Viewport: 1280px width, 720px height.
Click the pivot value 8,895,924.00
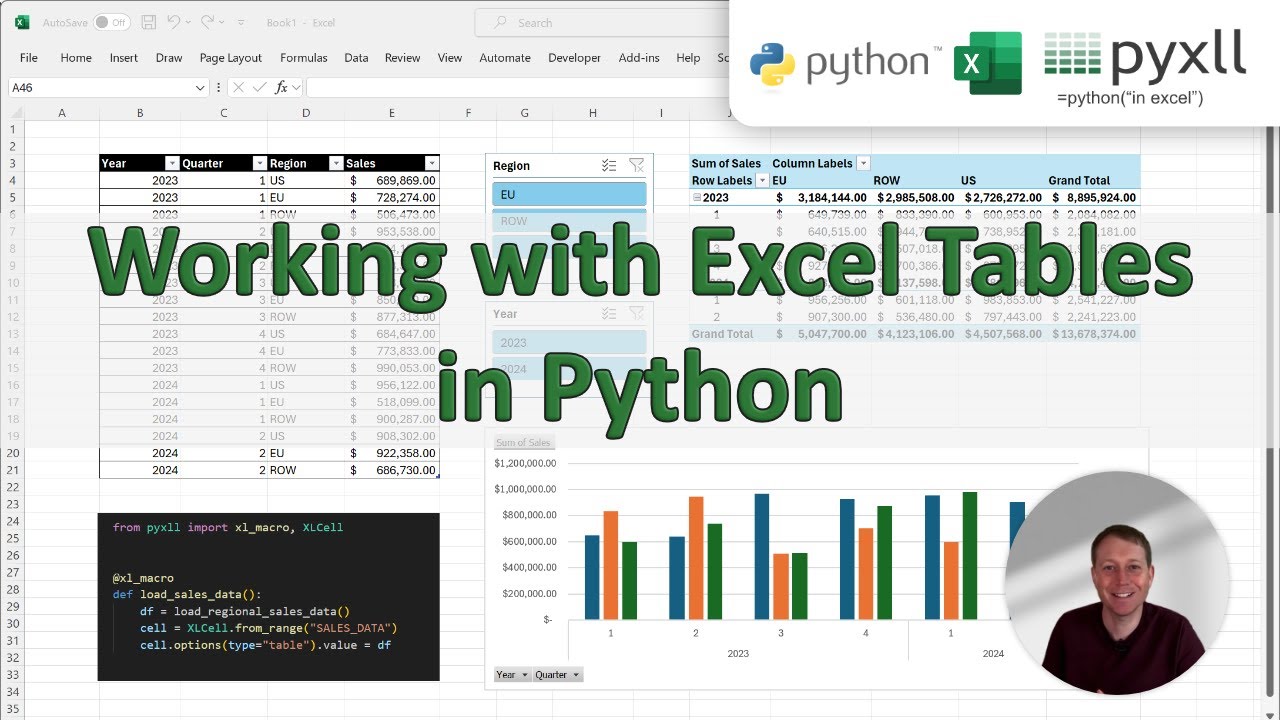[1093, 198]
